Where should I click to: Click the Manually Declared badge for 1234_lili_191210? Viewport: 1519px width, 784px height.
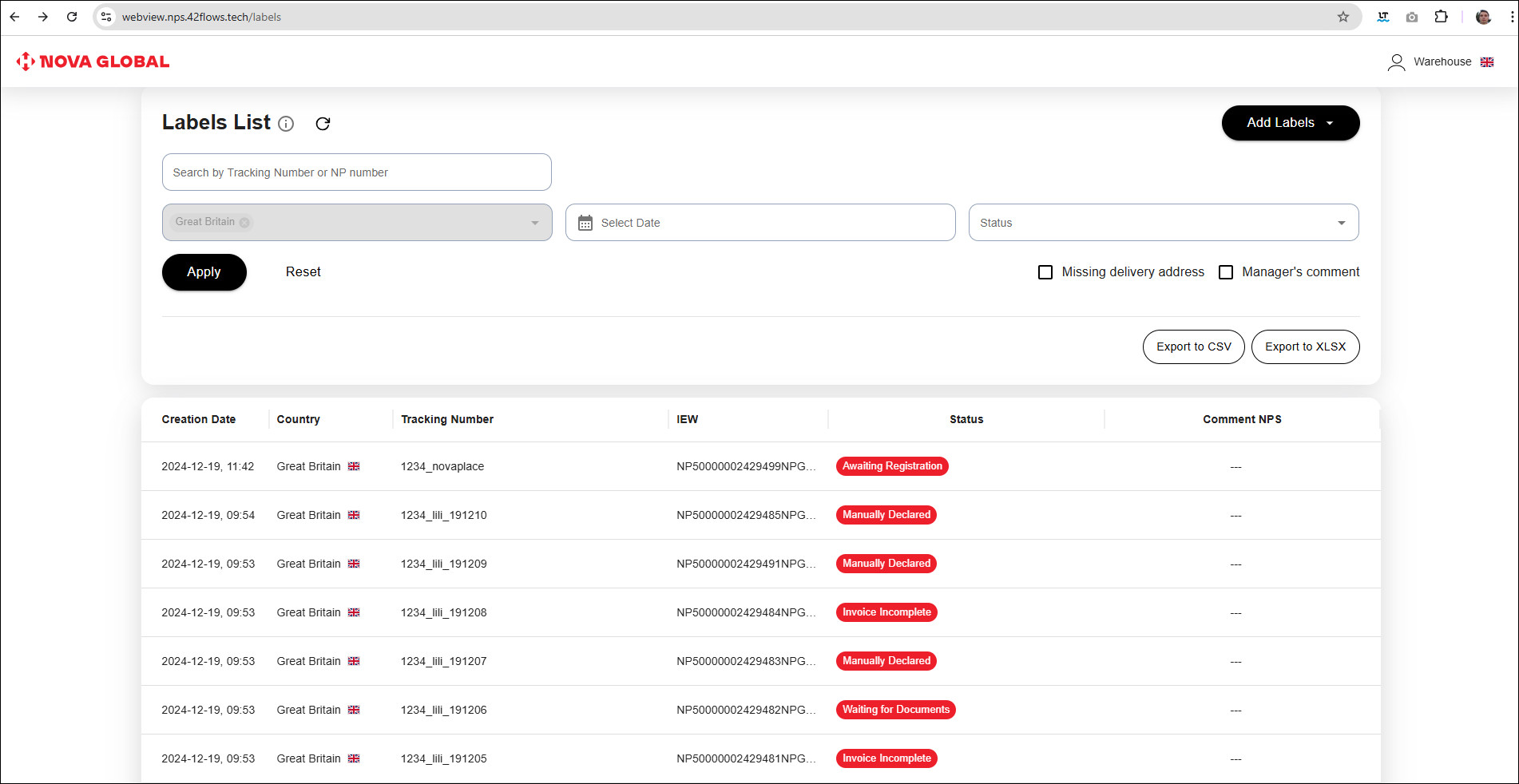click(x=886, y=515)
